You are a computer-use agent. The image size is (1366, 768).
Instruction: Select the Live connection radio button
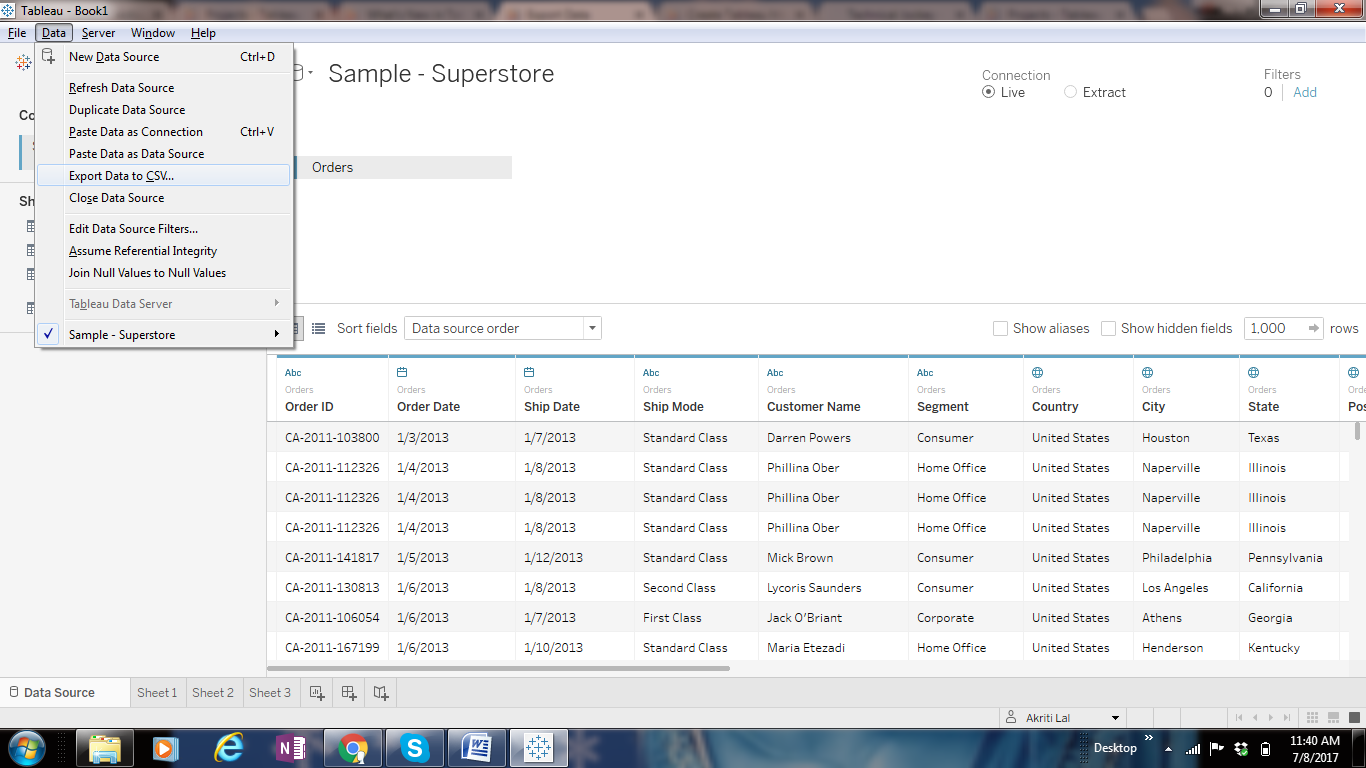click(989, 92)
